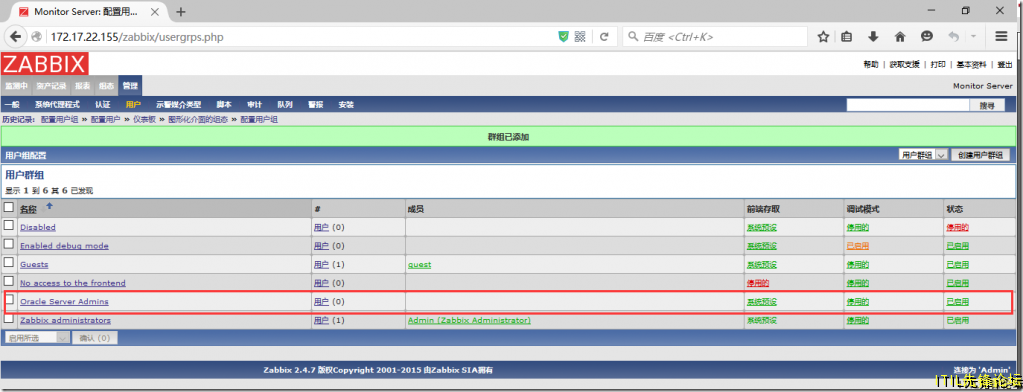1023x392 pixels.
Task: Click the browser back arrow button
Action: click(x=16, y=37)
